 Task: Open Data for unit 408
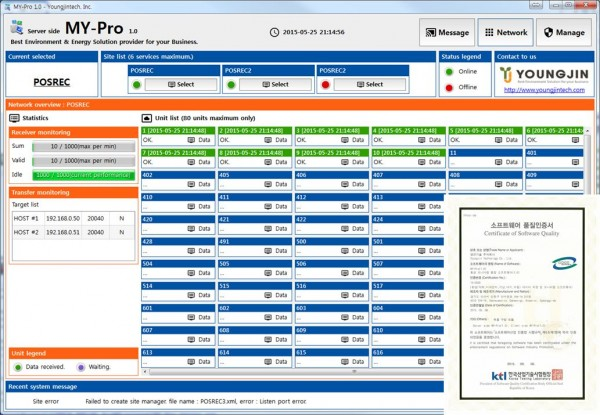tap(506, 184)
